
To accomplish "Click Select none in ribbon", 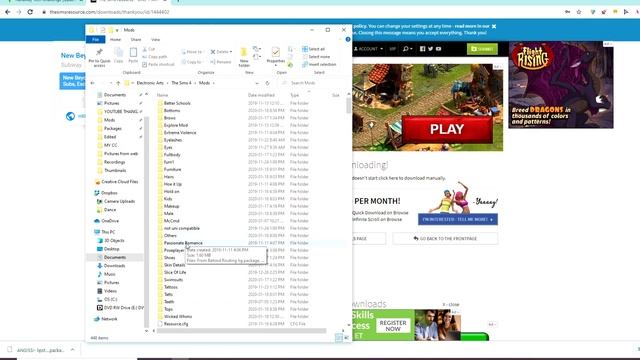I will [x=316, y=57].
